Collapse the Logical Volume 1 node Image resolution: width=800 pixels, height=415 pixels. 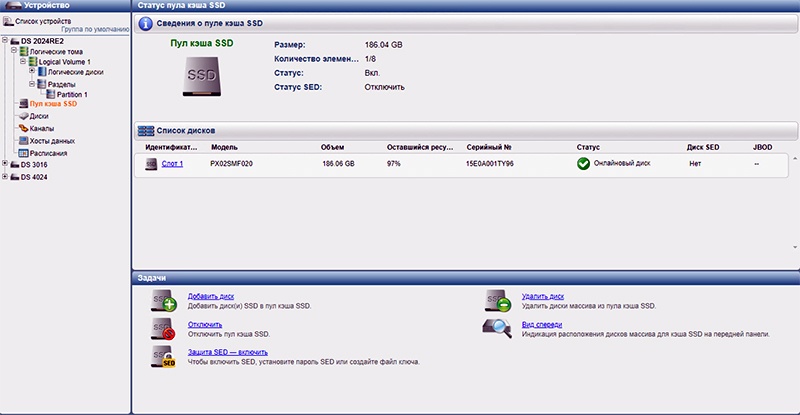[23, 61]
